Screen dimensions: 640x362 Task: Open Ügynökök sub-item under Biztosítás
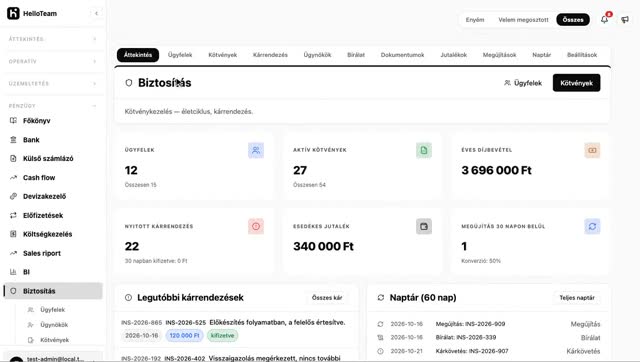coord(54,325)
